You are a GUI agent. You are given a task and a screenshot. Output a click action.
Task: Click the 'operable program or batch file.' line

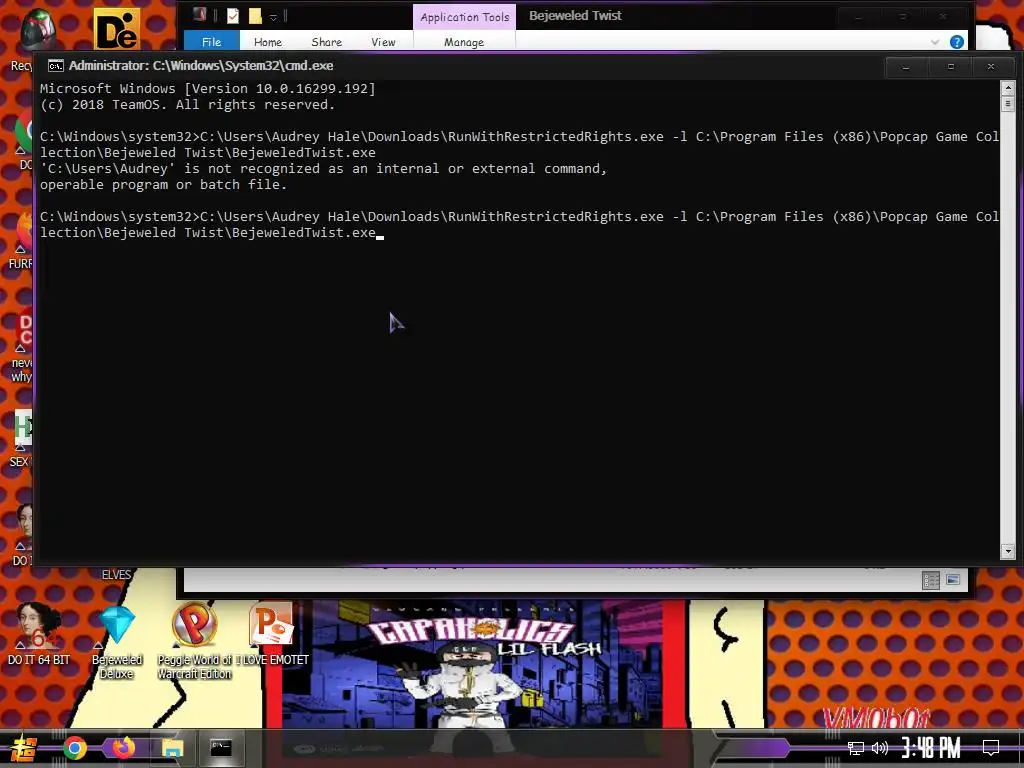click(x=163, y=185)
